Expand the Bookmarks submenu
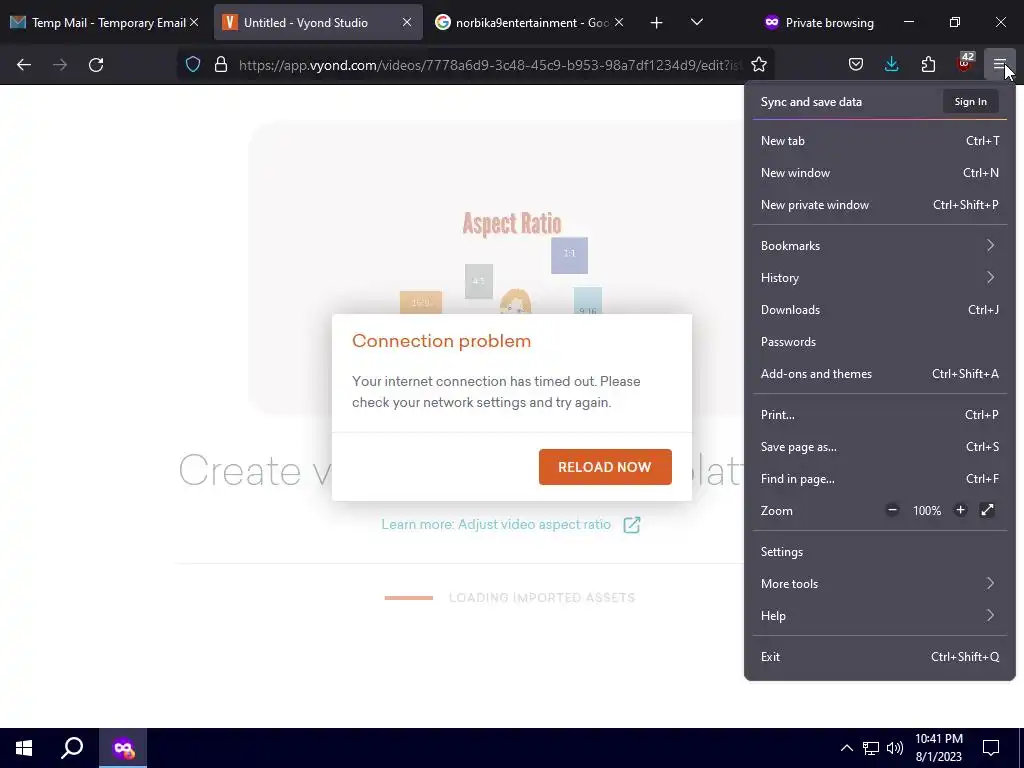 click(x=880, y=246)
